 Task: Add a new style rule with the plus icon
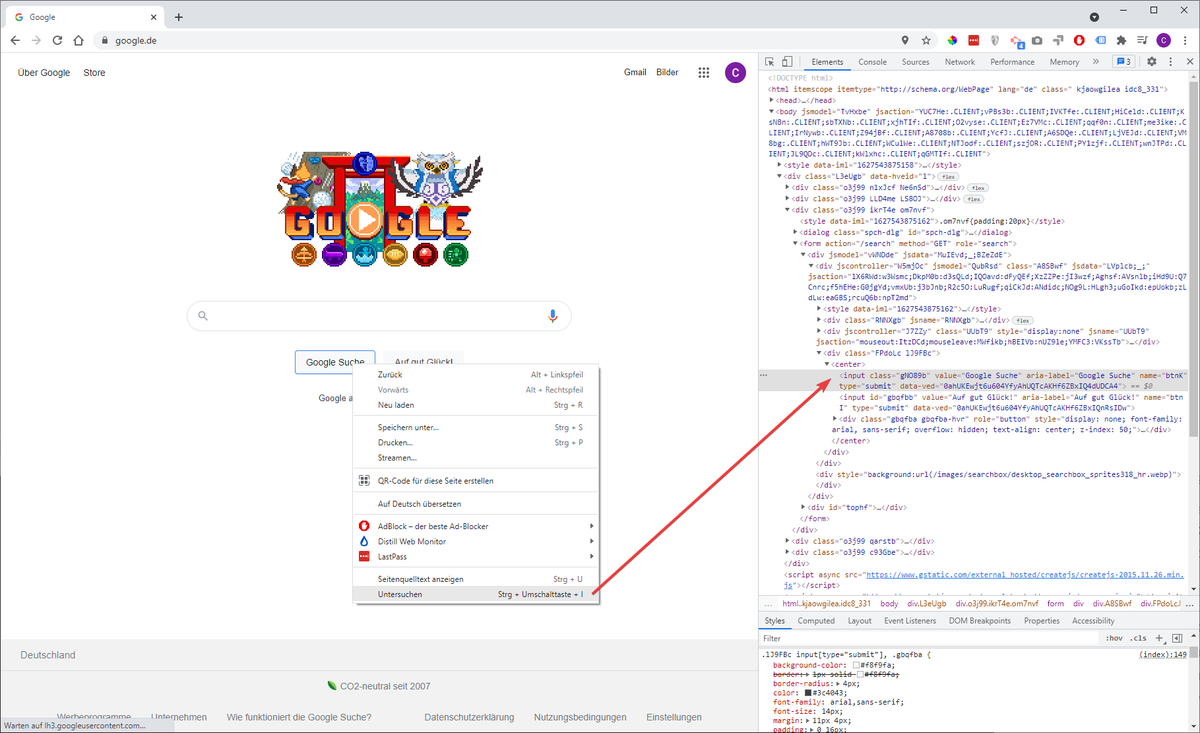coord(1159,638)
